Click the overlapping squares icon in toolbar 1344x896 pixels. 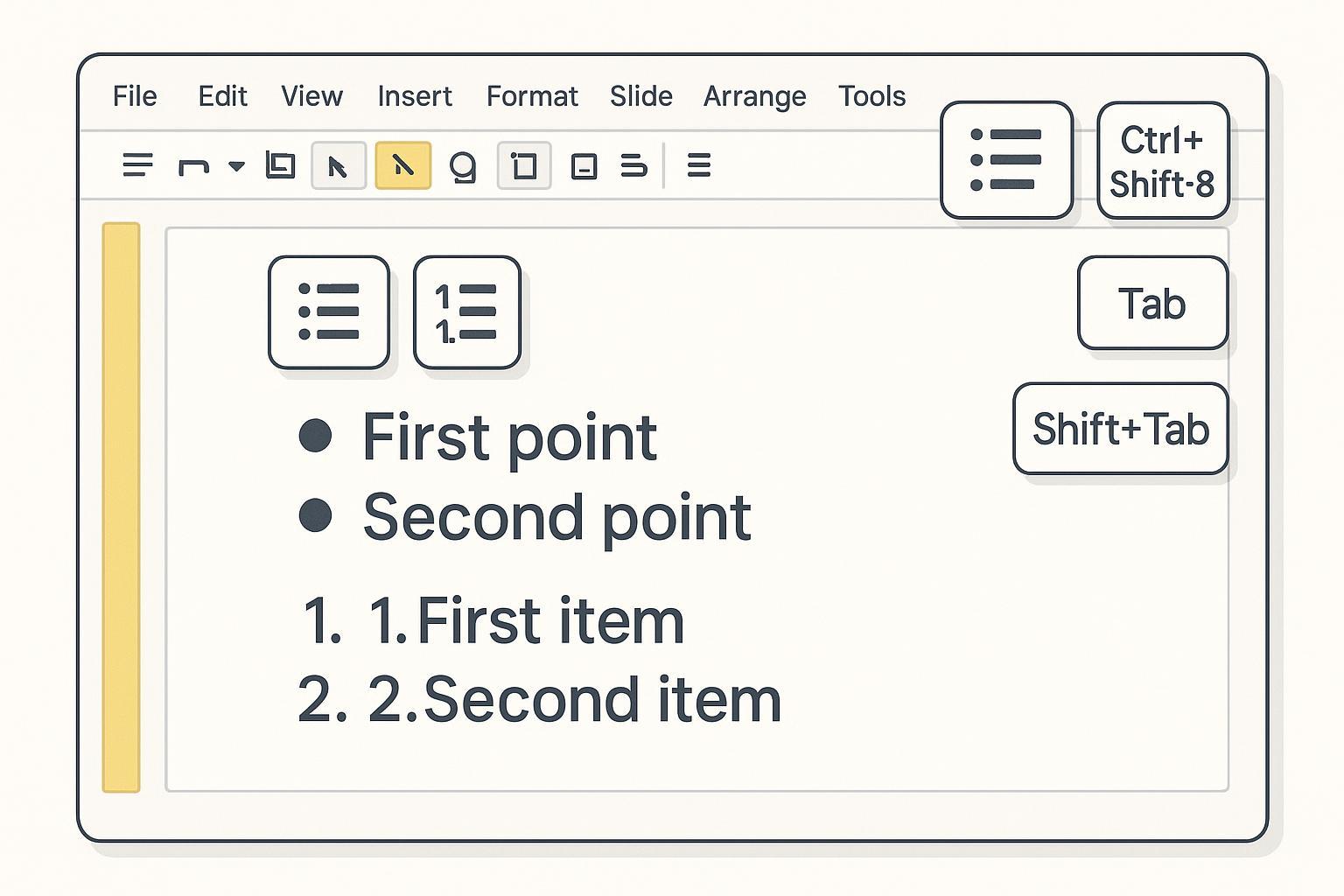click(280, 165)
